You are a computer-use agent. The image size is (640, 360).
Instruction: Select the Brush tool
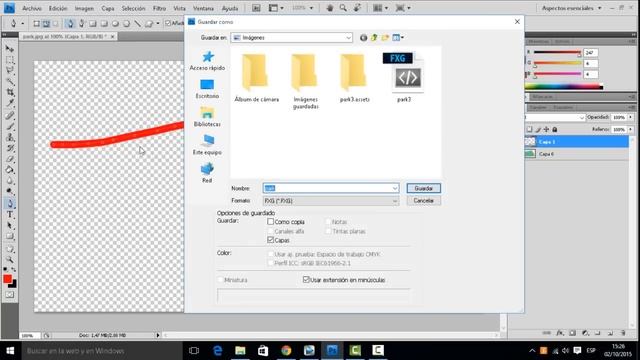pyautogui.click(x=10, y=127)
